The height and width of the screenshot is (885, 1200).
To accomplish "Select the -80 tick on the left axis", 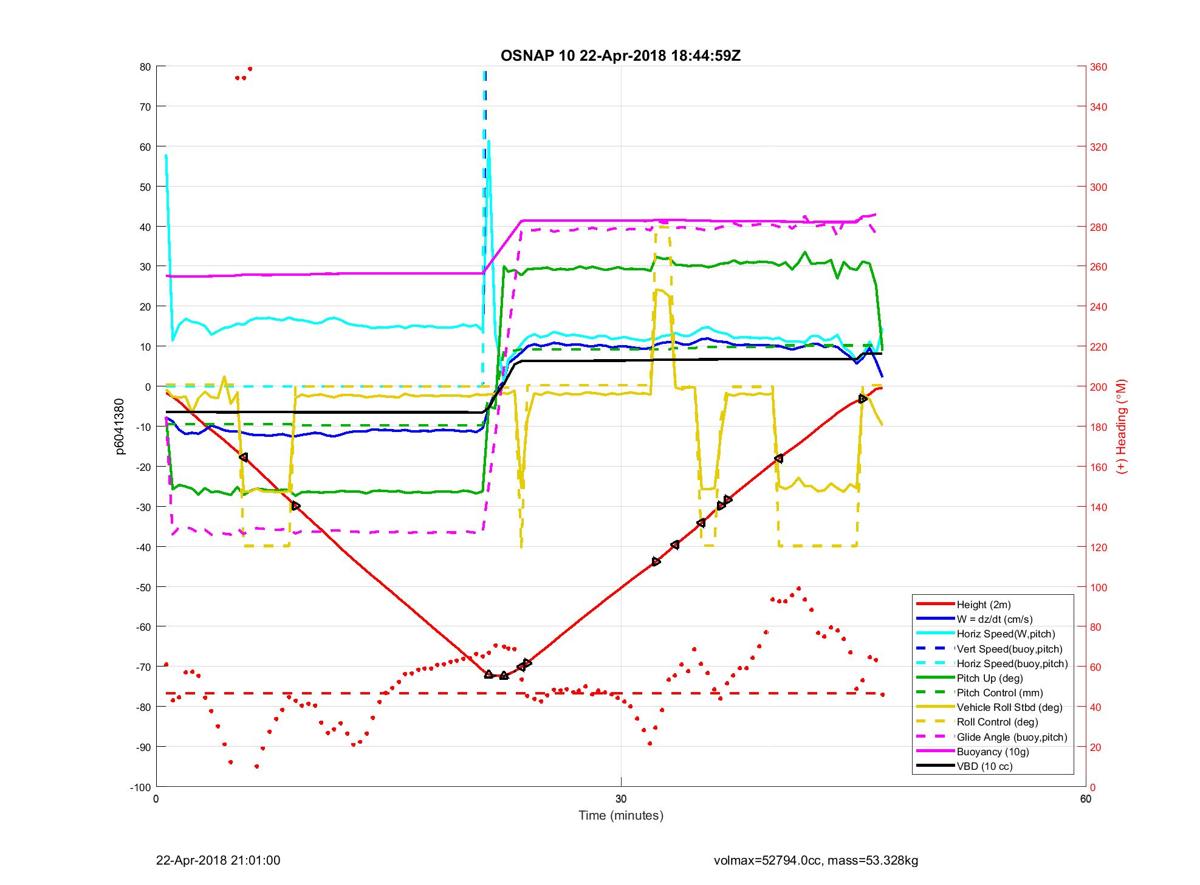I will click(x=143, y=707).
